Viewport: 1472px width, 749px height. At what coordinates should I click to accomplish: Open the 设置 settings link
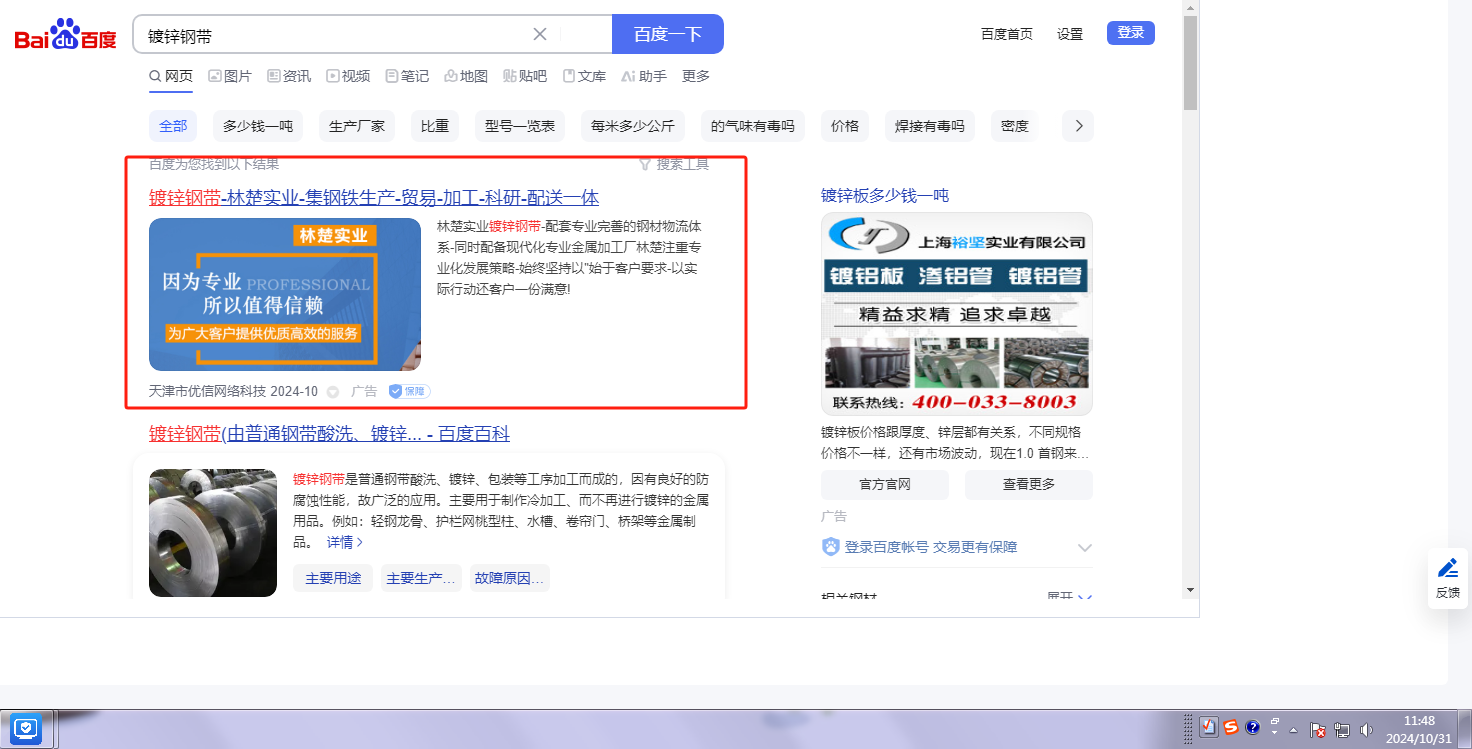tap(1070, 34)
